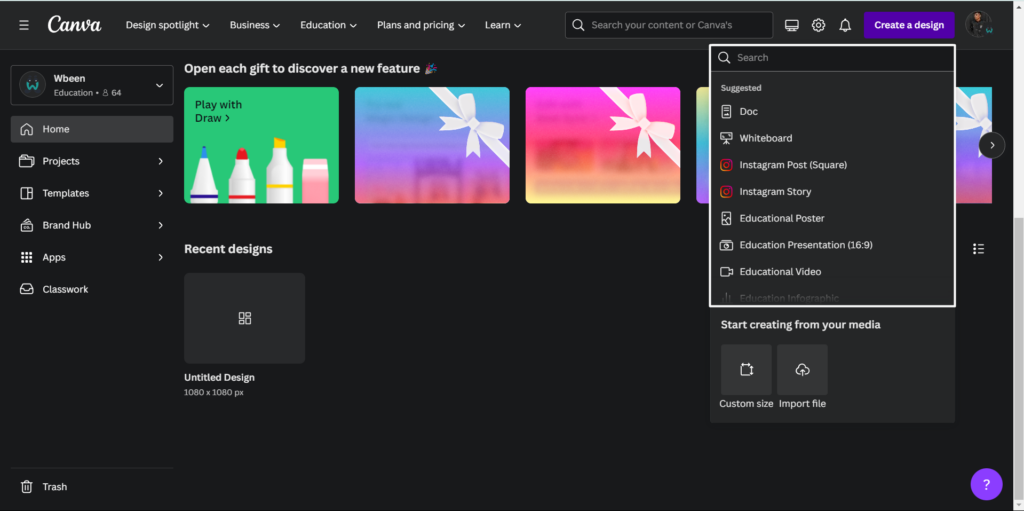
Task: Click the Canva logo
Action: point(74,25)
